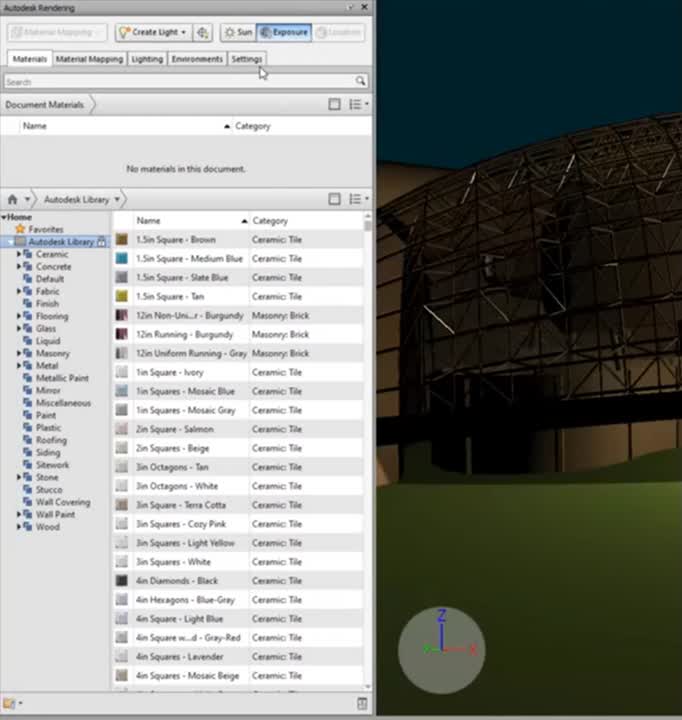Expand the Fabric category
682x720 pixels.
point(19,291)
